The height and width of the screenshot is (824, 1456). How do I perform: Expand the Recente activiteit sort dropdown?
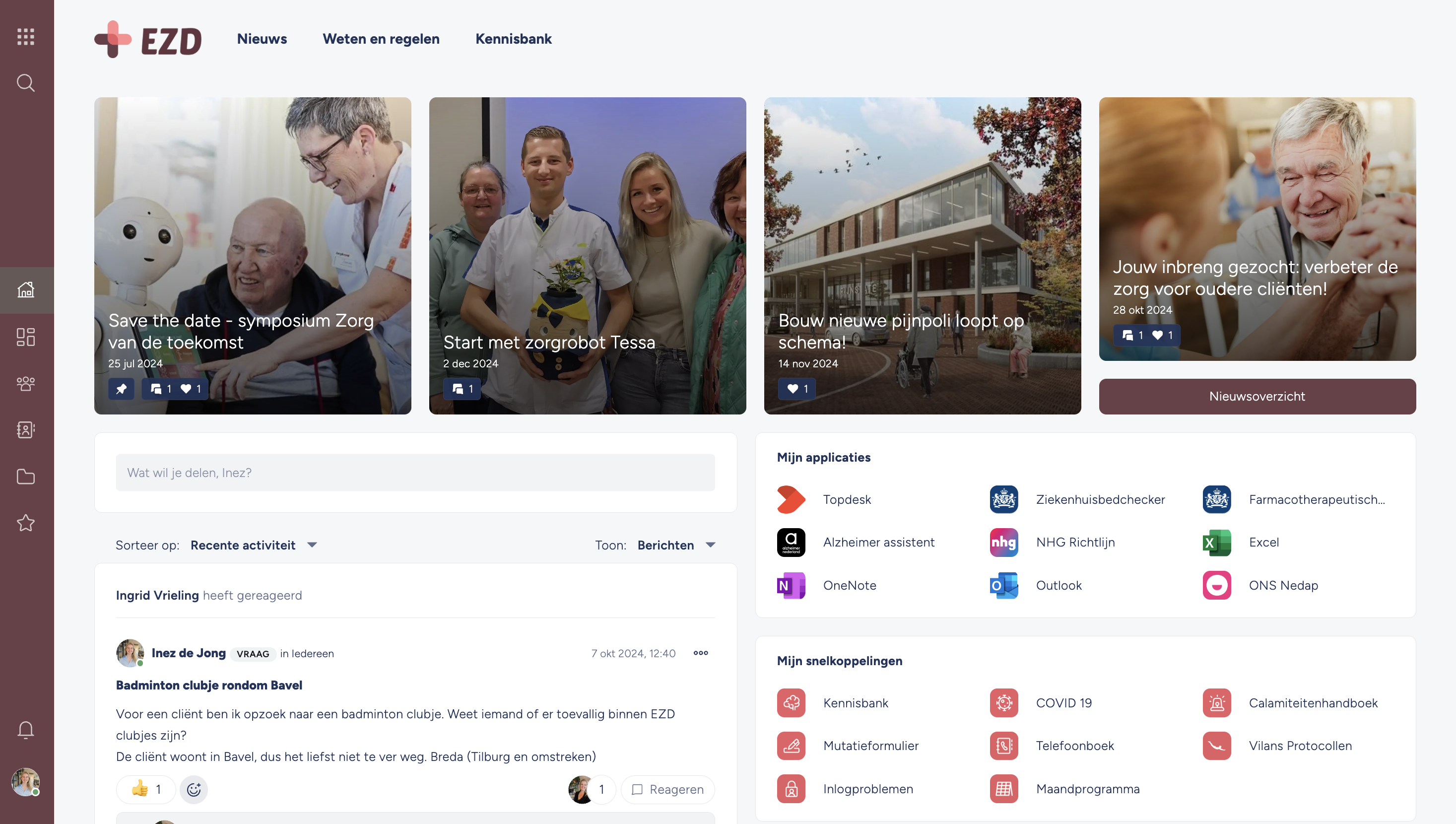[254, 545]
